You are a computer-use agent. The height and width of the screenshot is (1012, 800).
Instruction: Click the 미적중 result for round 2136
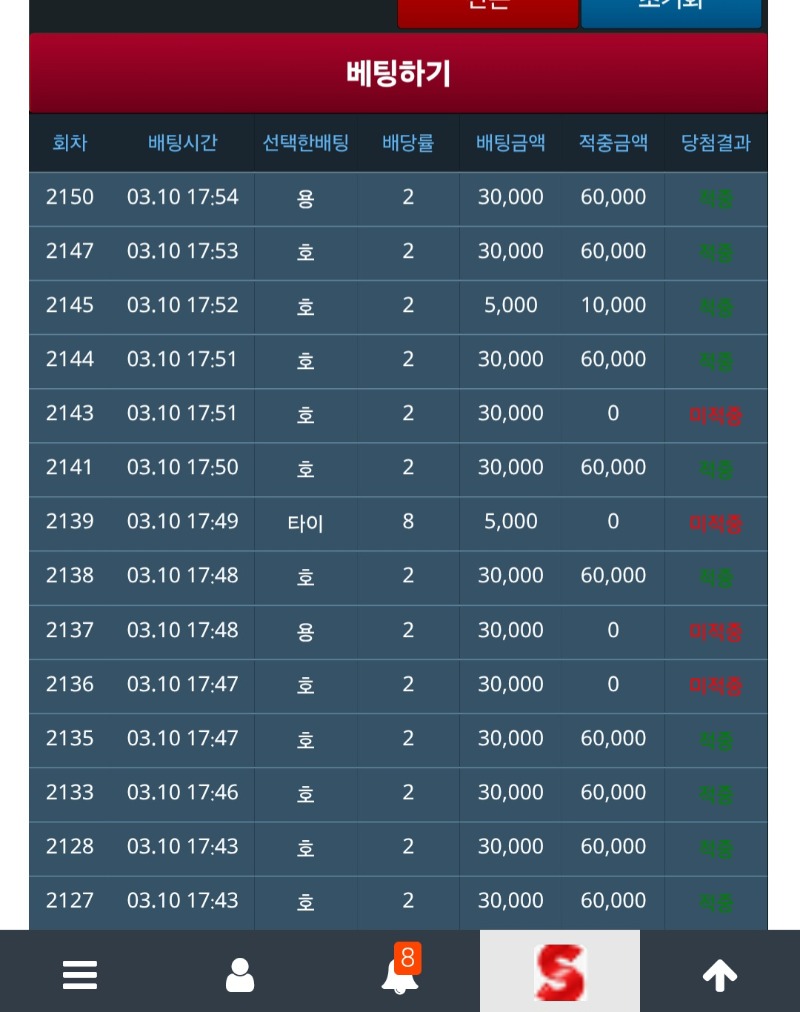click(716, 685)
